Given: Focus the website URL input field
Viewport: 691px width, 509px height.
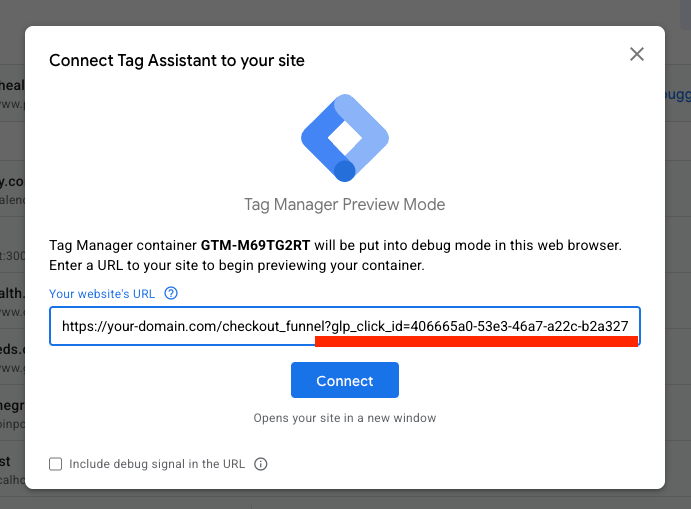Looking at the screenshot, I should [344, 326].
